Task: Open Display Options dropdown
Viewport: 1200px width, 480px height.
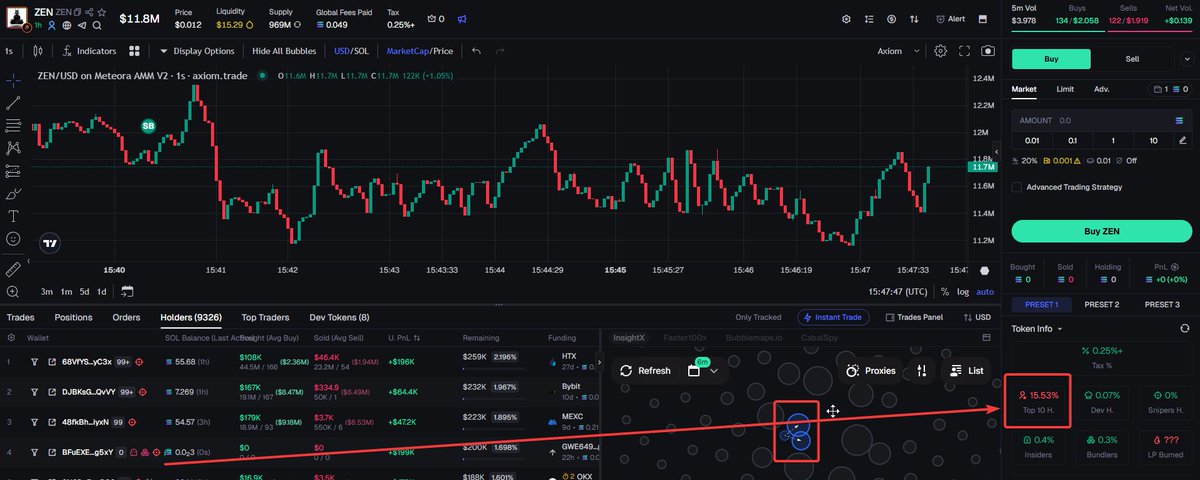Action: pos(197,51)
